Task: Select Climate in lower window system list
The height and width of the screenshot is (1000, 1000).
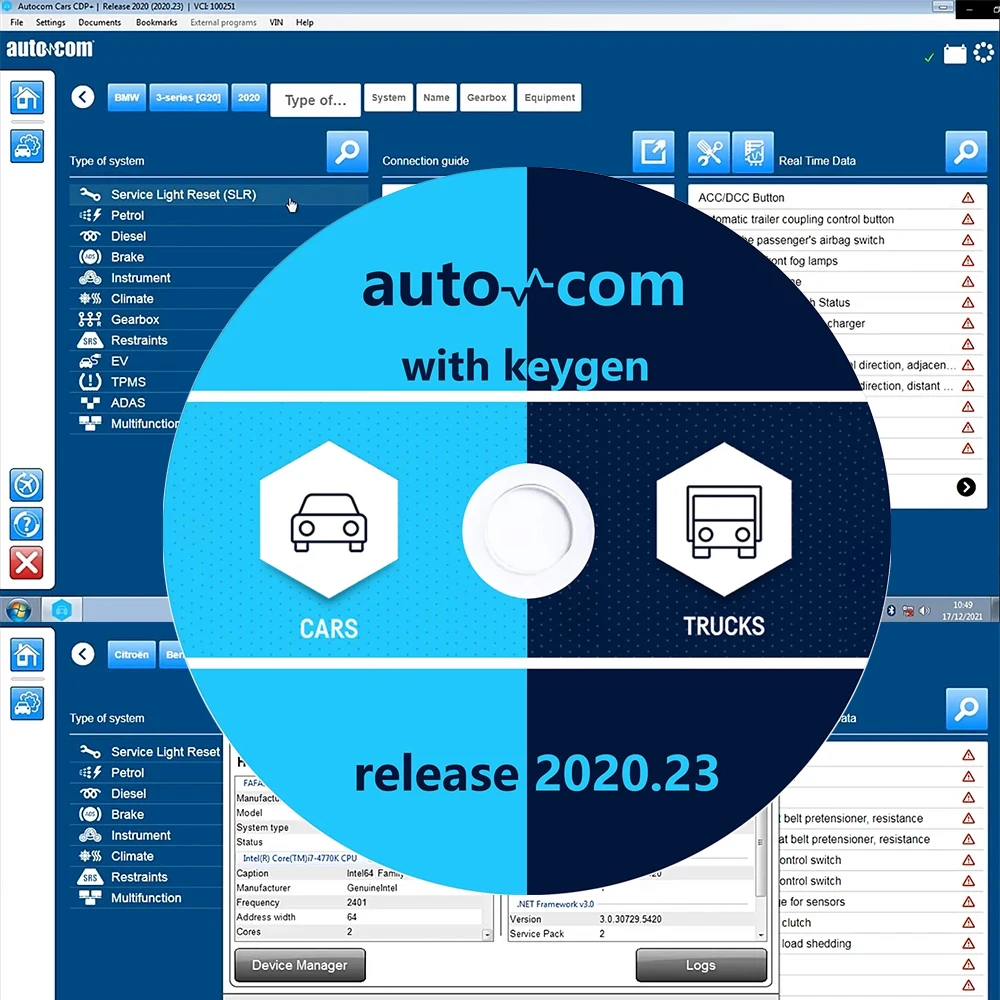Action: pos(146,856)
